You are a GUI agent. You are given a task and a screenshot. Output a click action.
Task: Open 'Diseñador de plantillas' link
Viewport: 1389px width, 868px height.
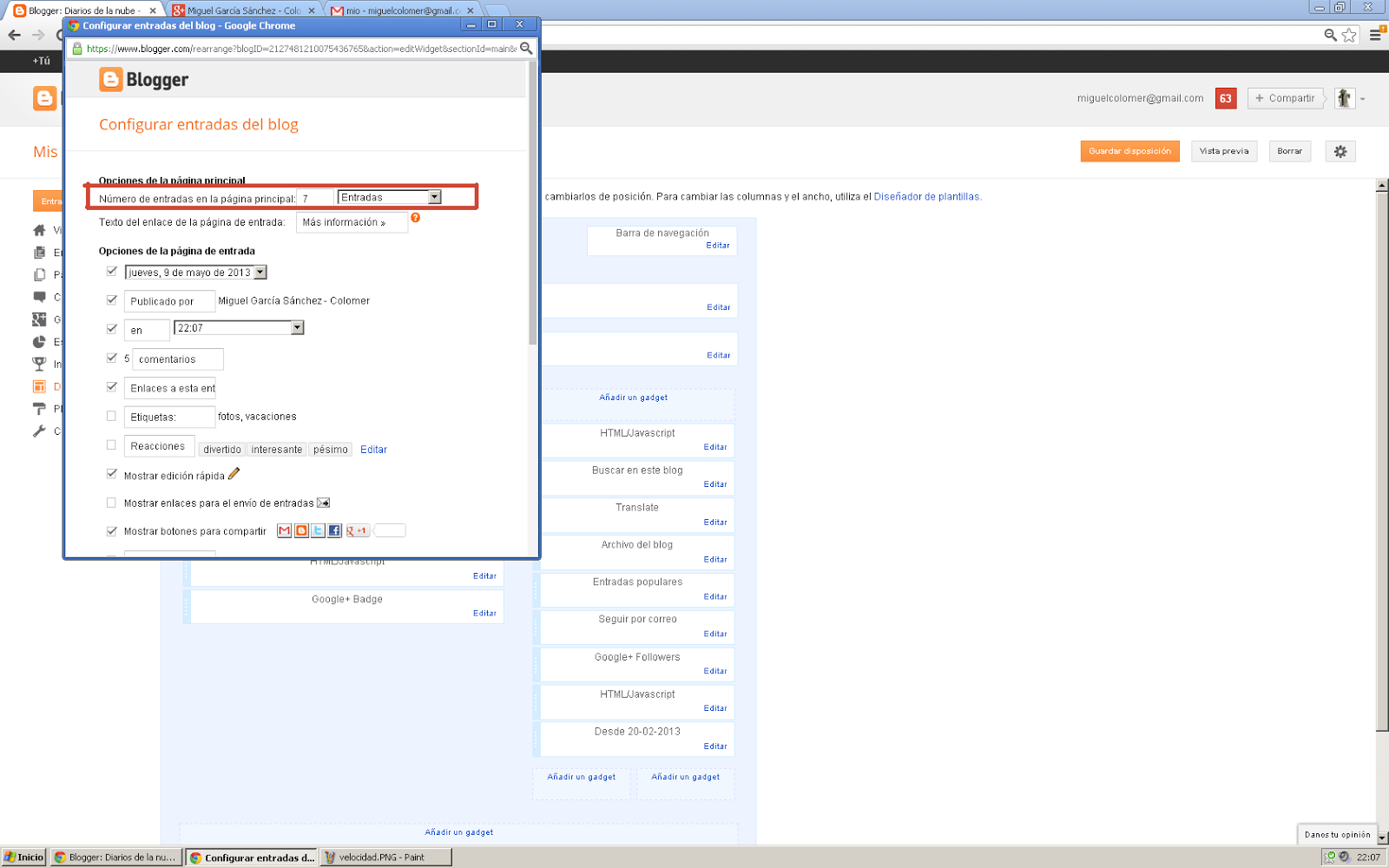pos(926,197)
